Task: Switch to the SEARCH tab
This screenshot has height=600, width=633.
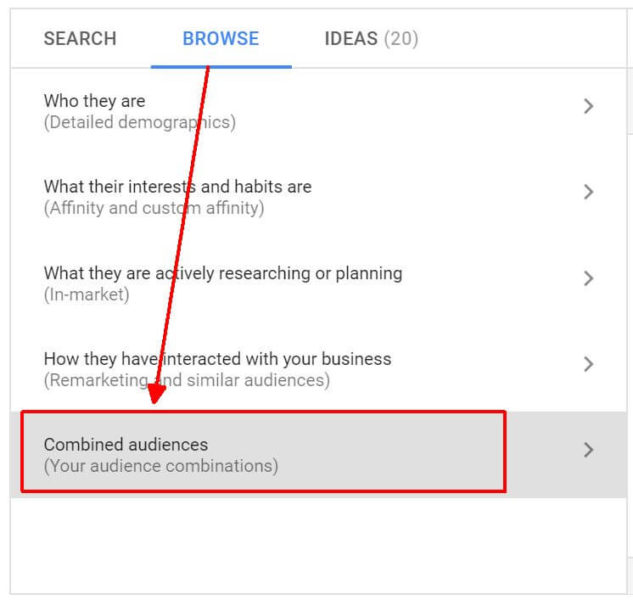Action: pyautogui.click(x=80, y=39)
